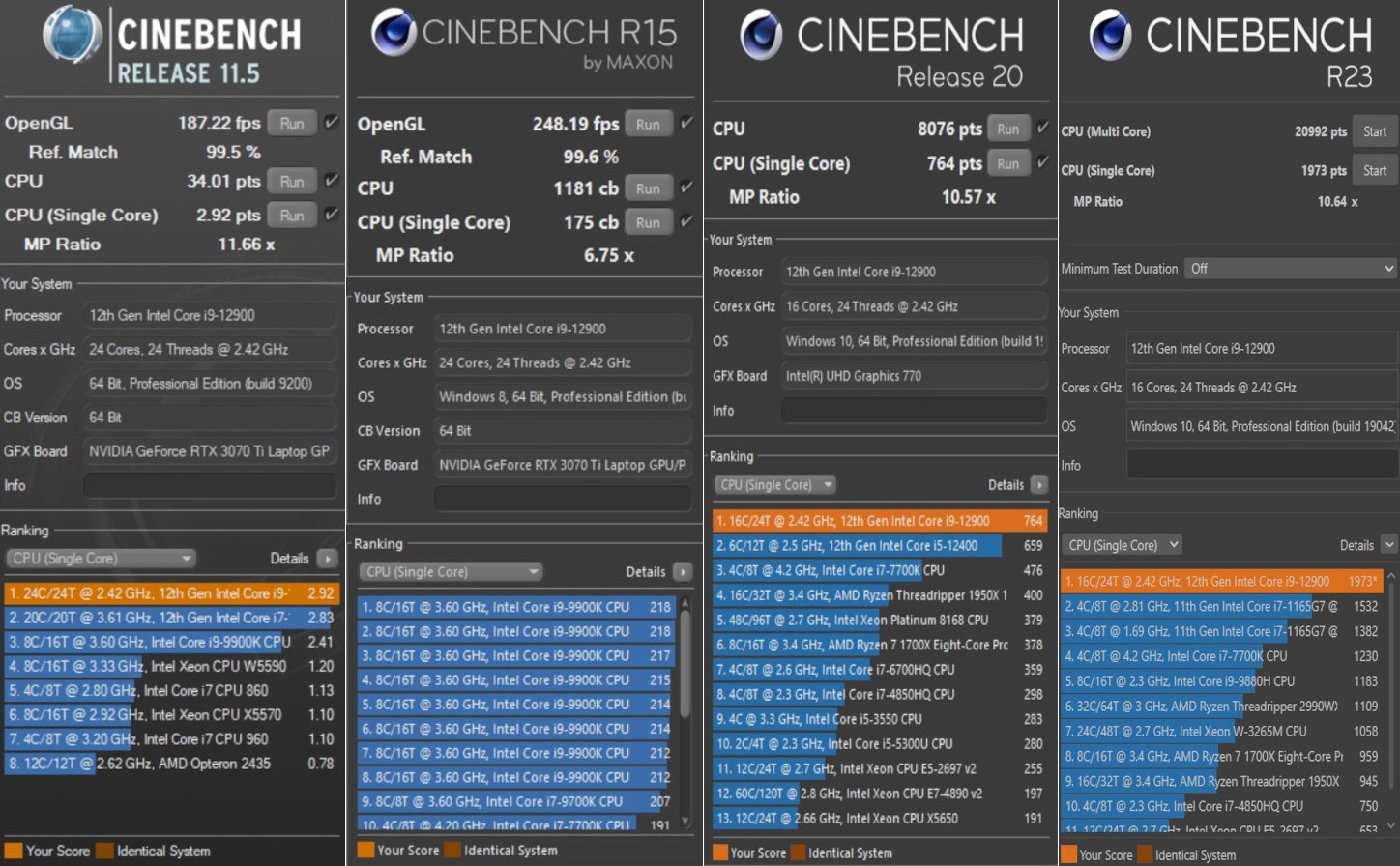Click the Cinebench R23 logo icon
1400x866 pixels.
coord(1111,36)
